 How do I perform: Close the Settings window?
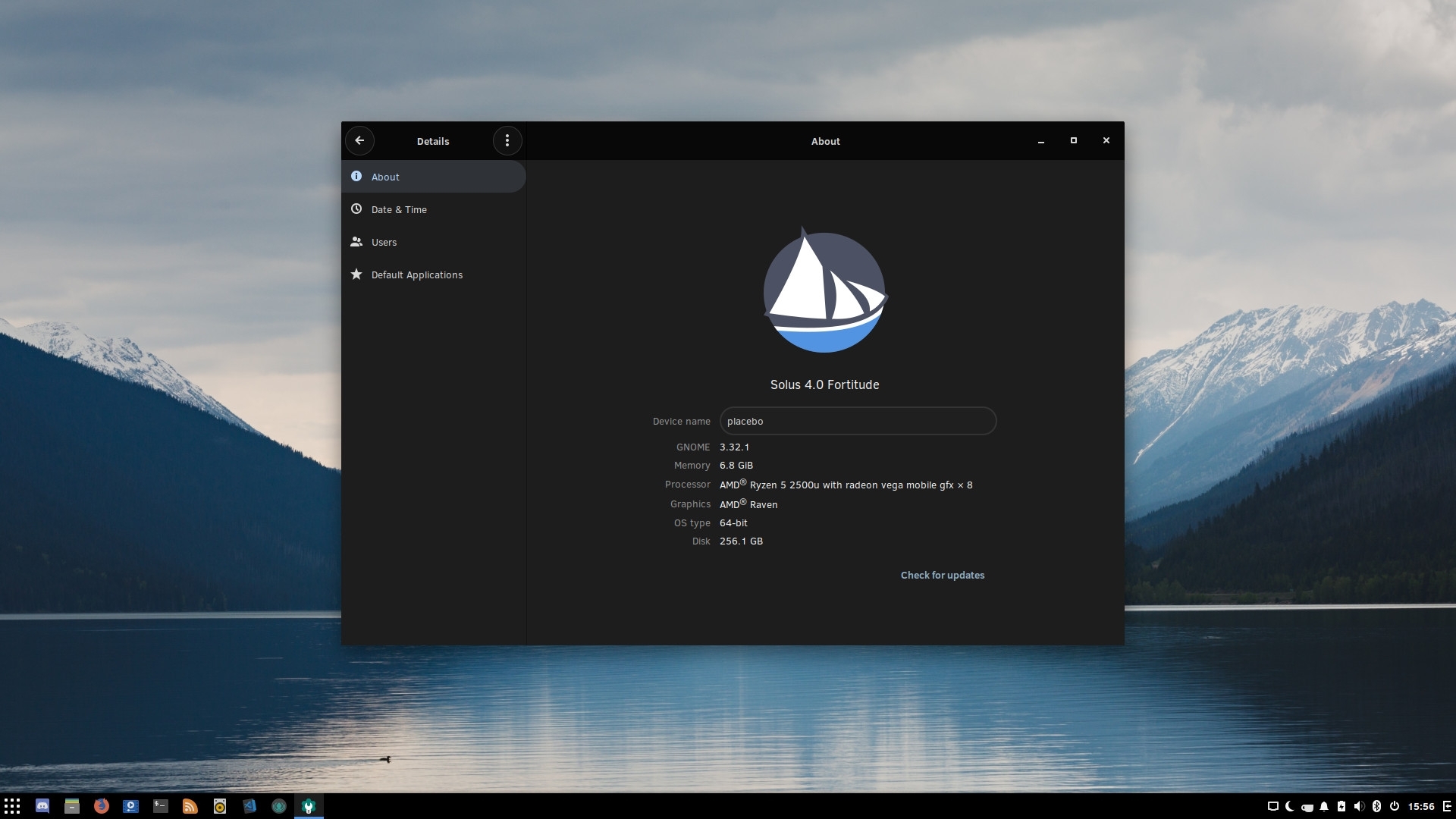tap(1106, 140)
